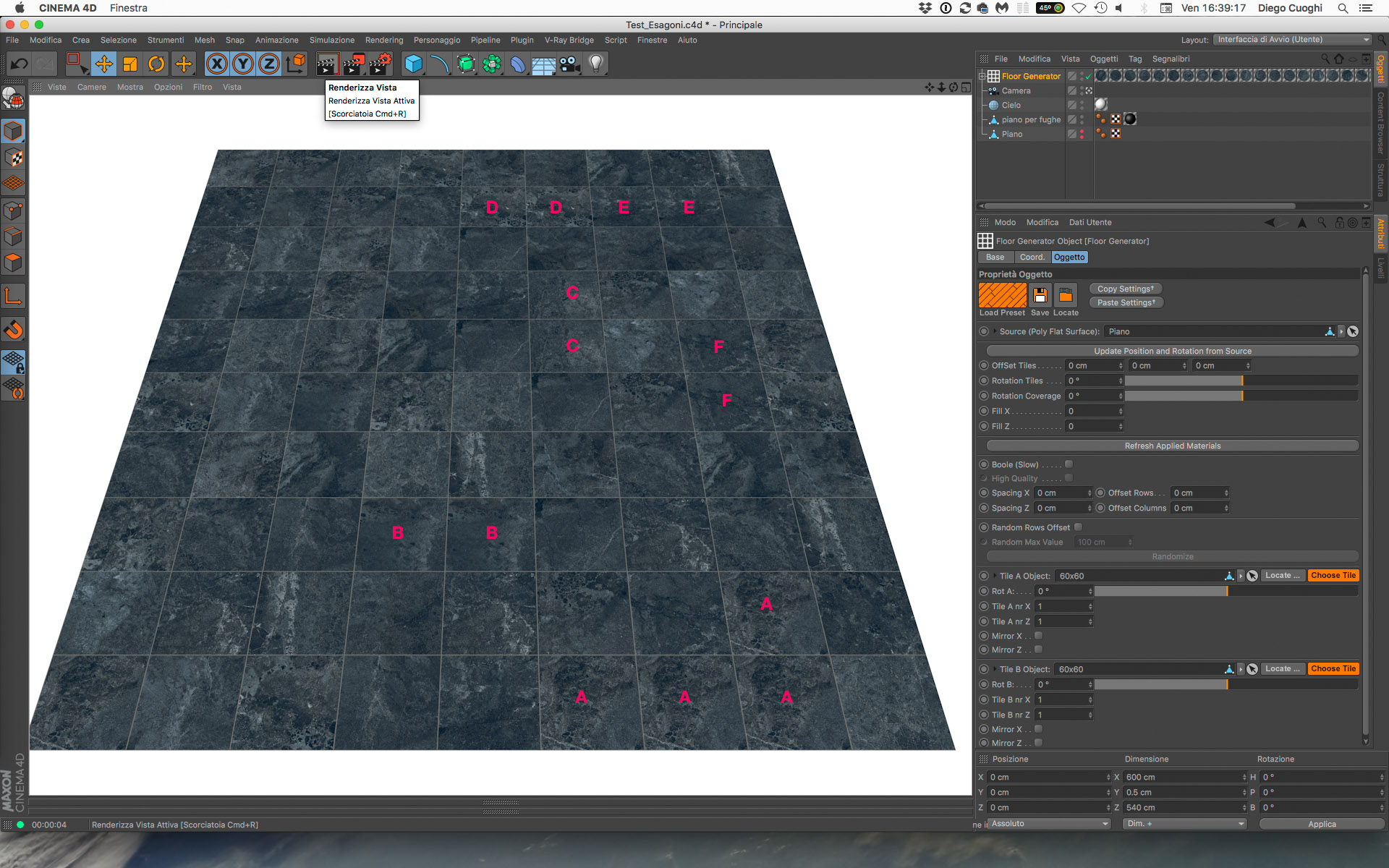The width and height of the screenshot is (1389, 868).
Task: Click the house icon in Object Manager
Action: coord(1338,59)
